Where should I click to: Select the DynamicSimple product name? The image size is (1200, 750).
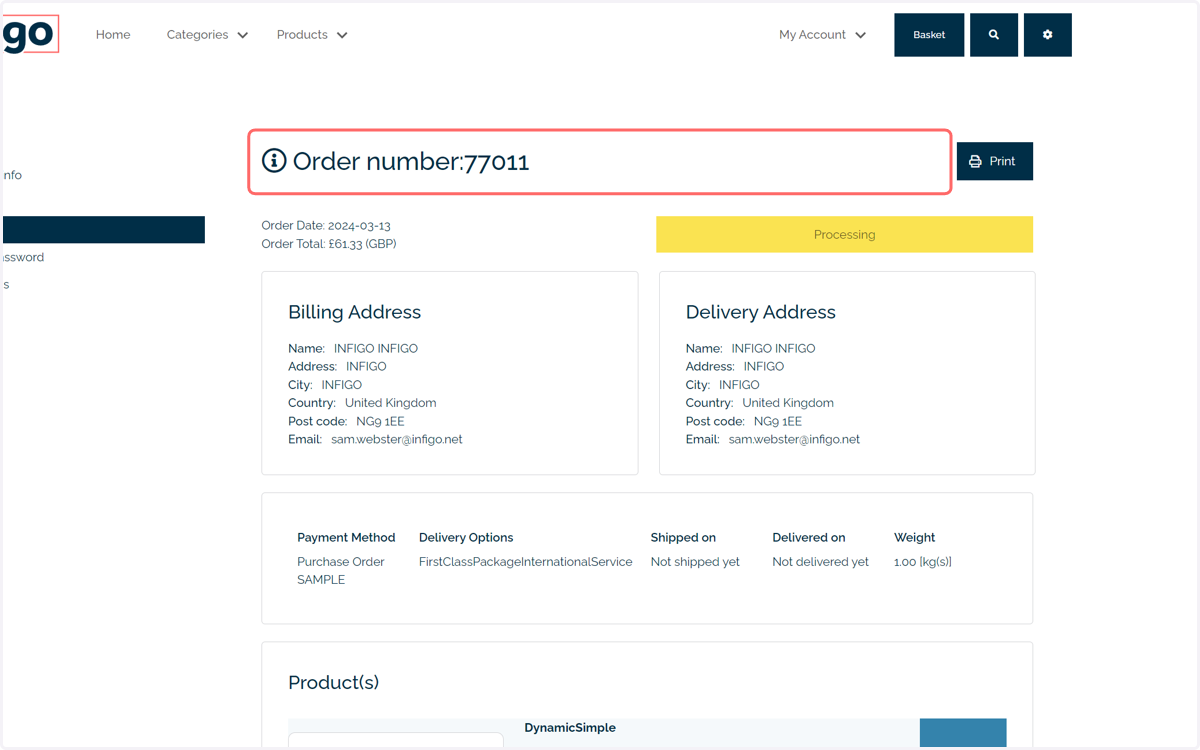570,728
